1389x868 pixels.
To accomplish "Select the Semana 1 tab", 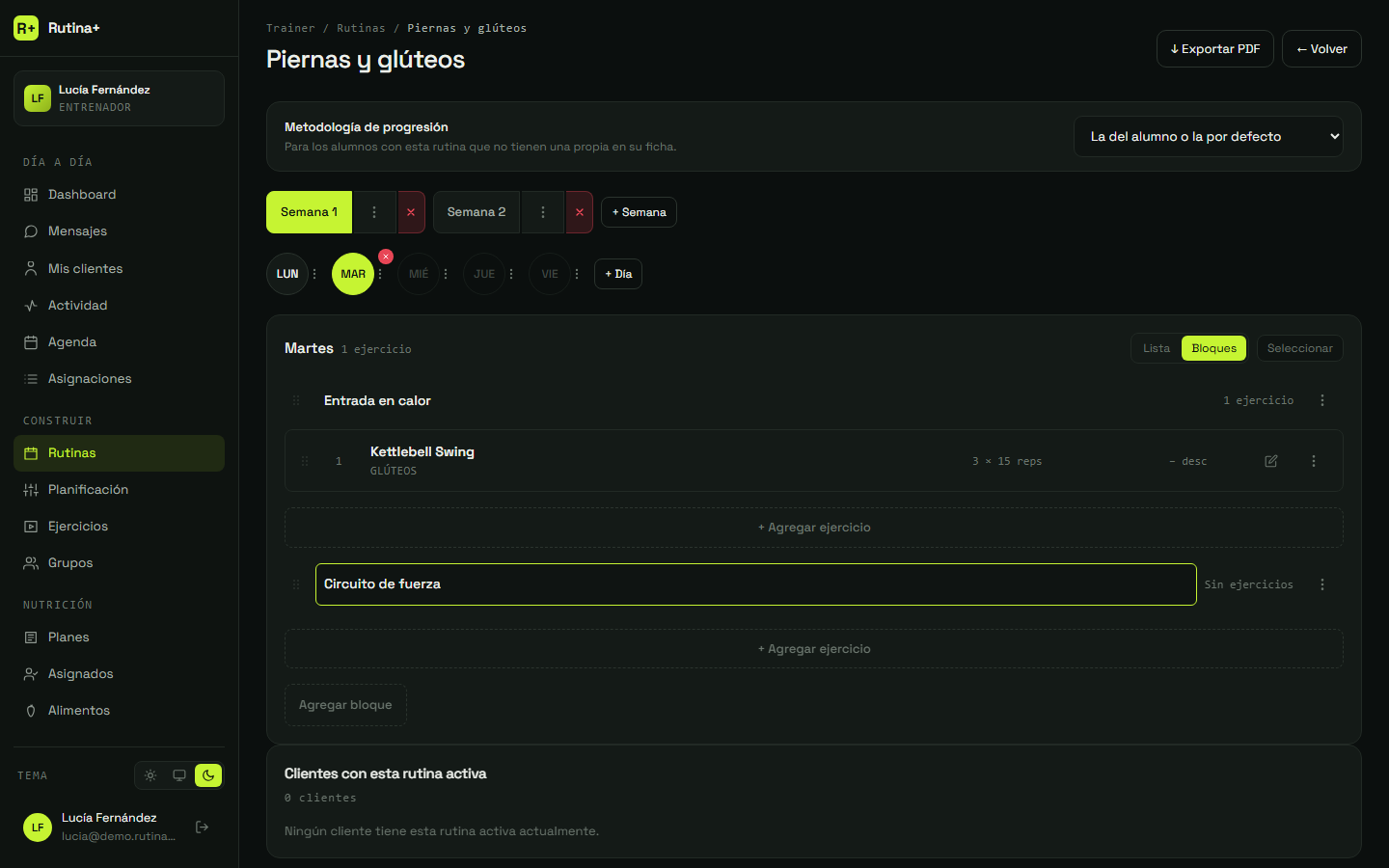I will (x=309, y=212).
